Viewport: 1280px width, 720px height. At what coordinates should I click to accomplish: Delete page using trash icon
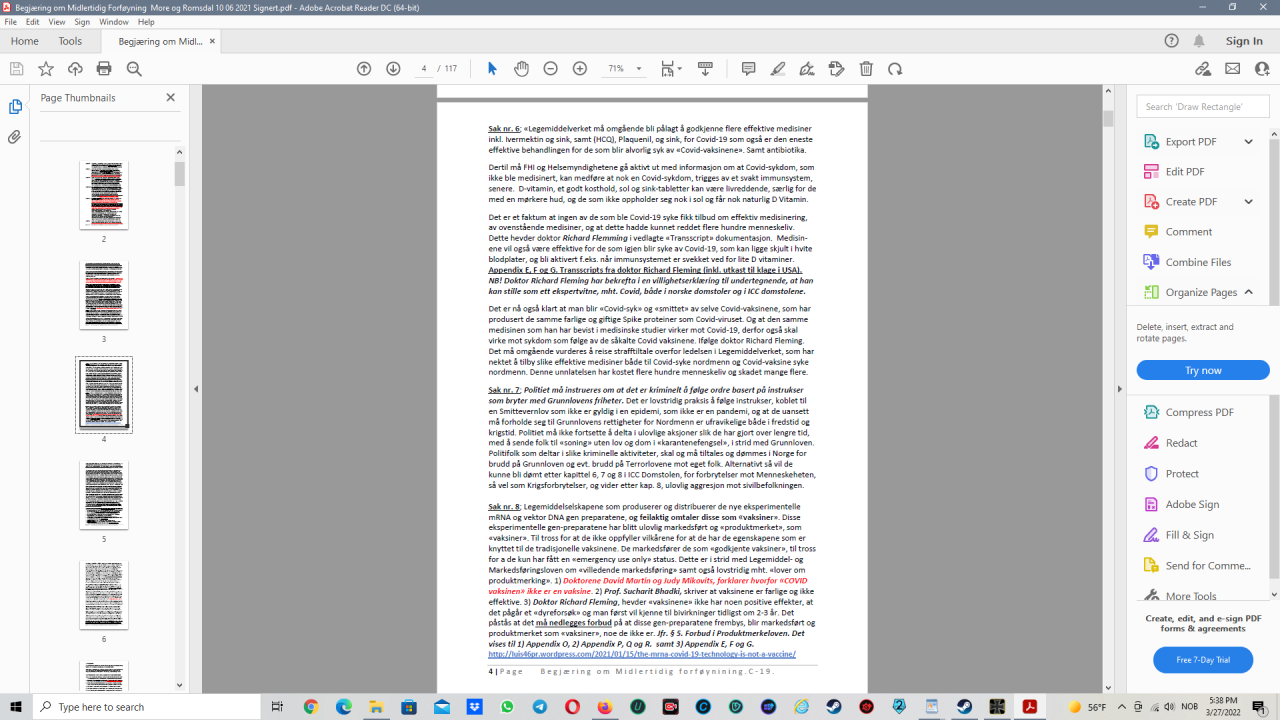[866, 69]
